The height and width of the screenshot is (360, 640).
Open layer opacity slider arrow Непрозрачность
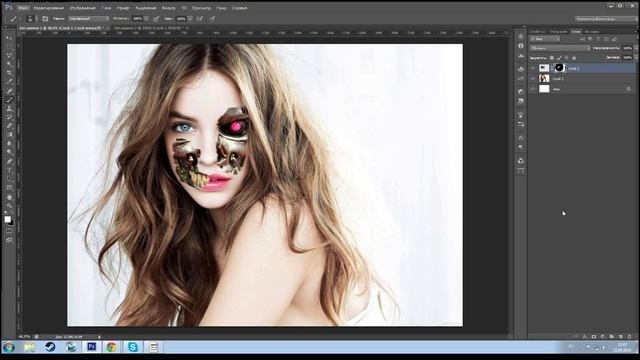[636, 48]
